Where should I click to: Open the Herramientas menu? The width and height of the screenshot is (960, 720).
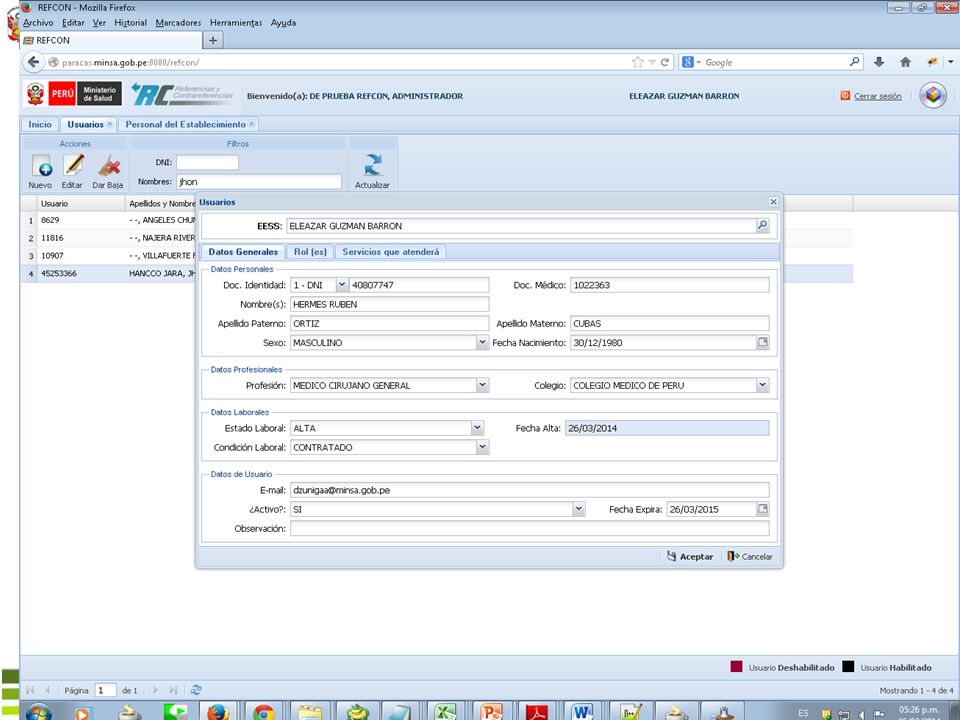pos(236,23)
